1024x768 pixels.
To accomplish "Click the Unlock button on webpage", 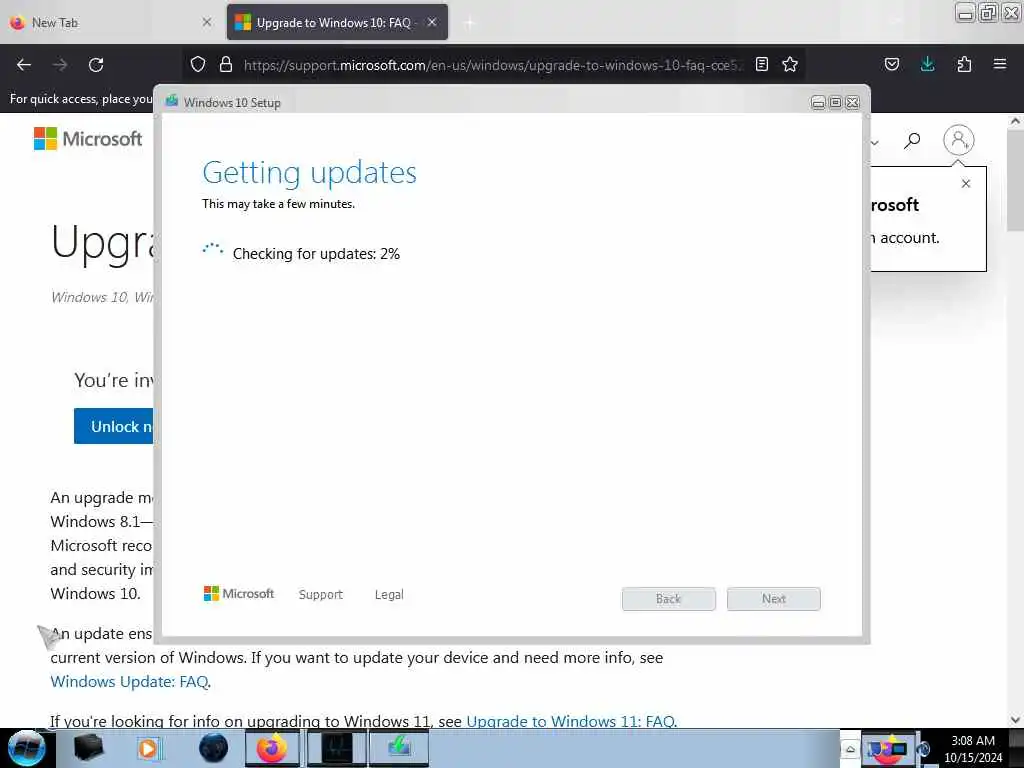I will (x=114, y=426).
